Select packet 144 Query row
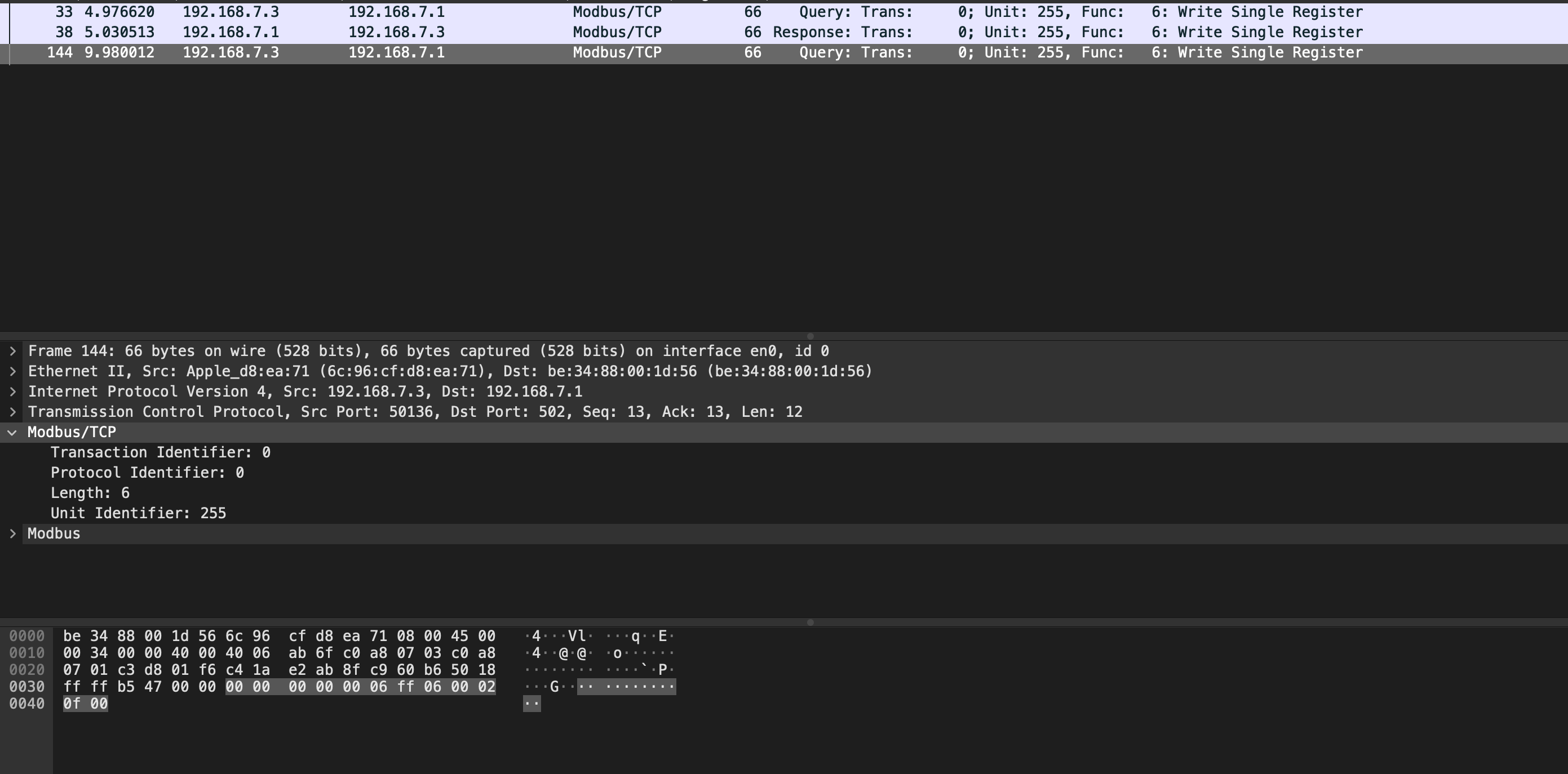 pos(609,53)
